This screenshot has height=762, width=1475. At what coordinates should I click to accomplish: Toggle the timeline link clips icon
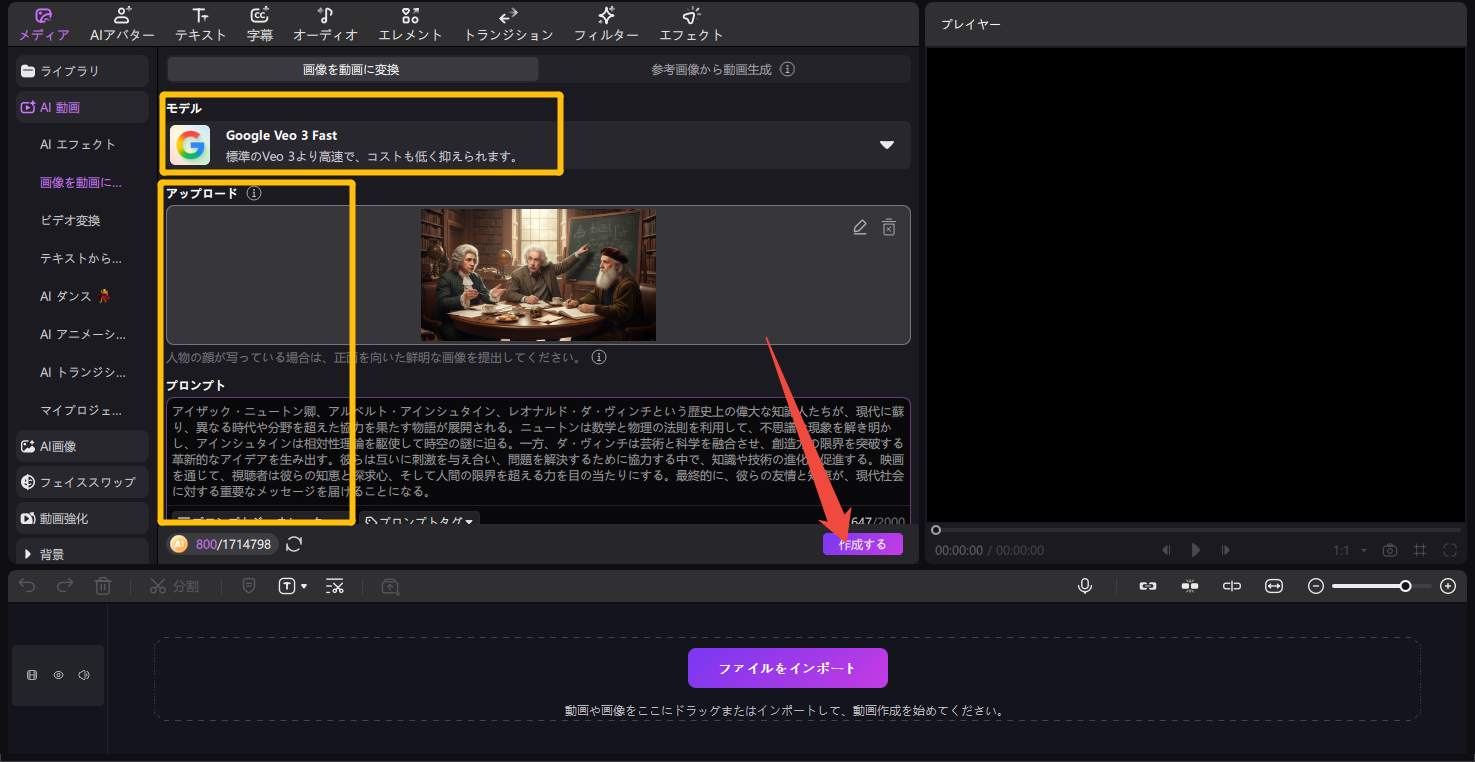1148,586
